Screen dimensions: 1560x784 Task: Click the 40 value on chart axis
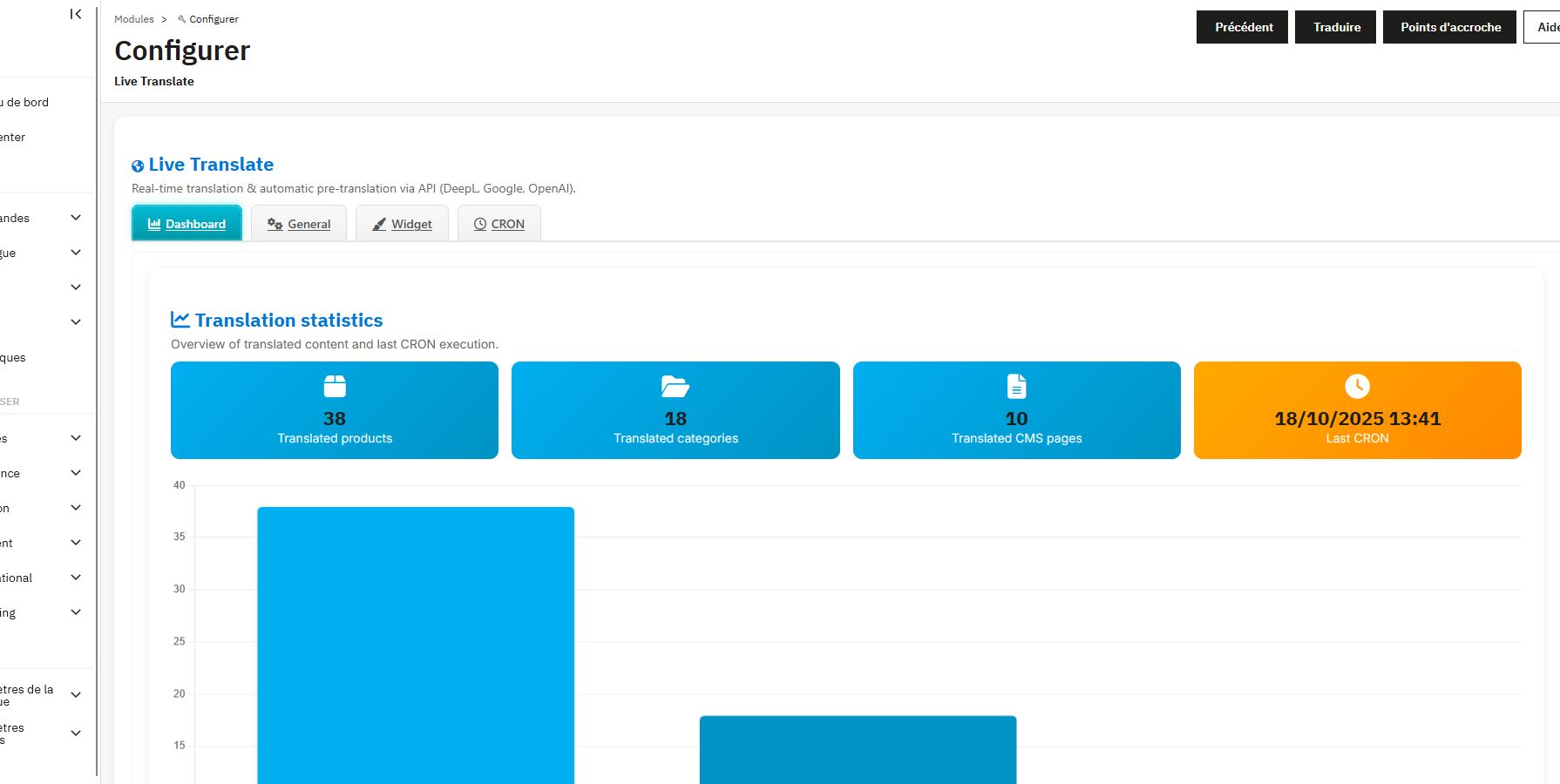[x=179, y=485]
